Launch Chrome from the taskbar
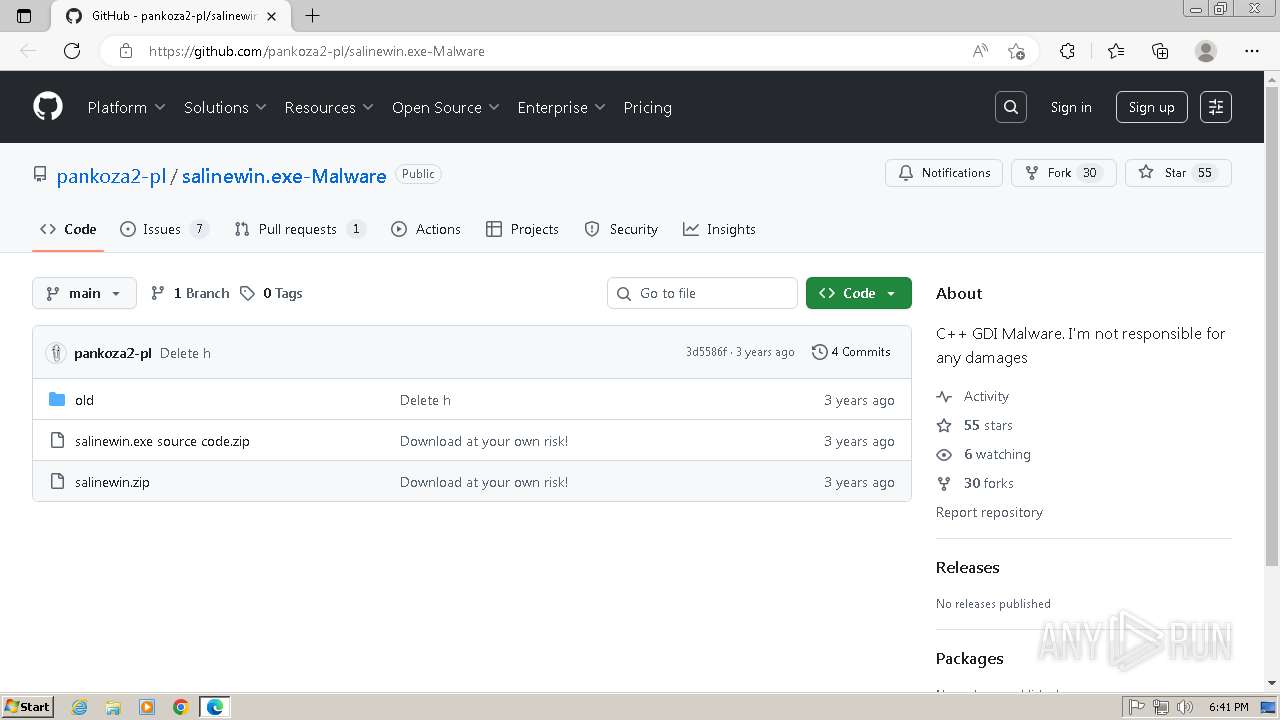The height and width of the screenshot is (720, 1280). pos(181,707)
